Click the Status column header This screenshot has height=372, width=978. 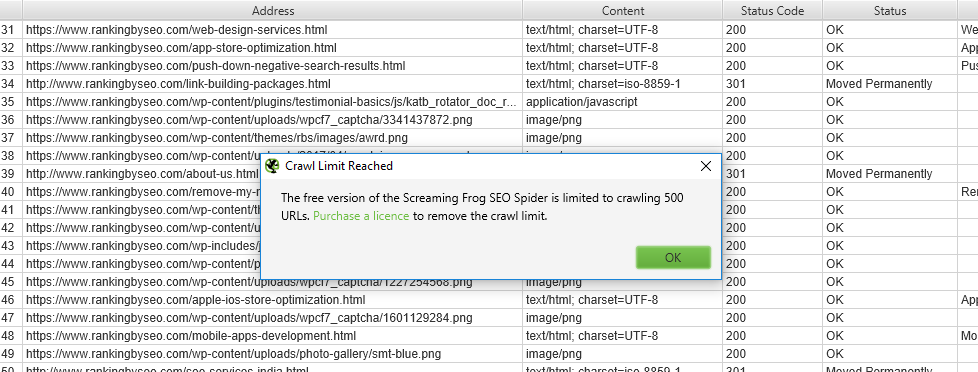pyautogui.click(x=889, y=11)
